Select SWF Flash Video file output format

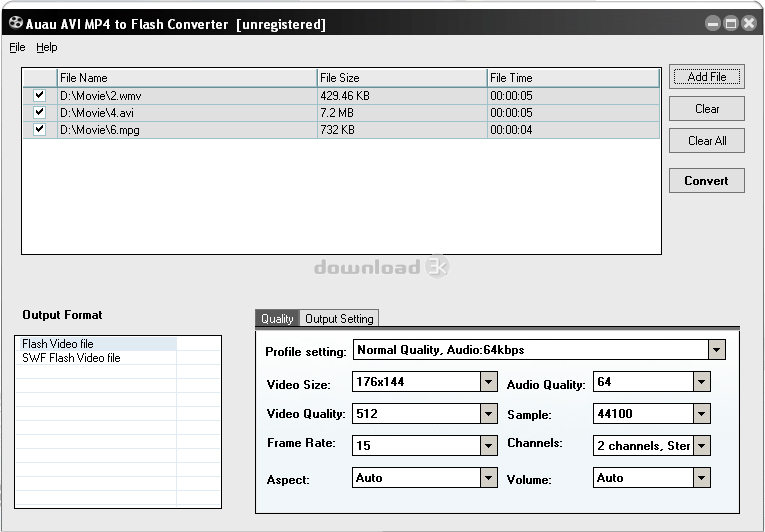71,358
